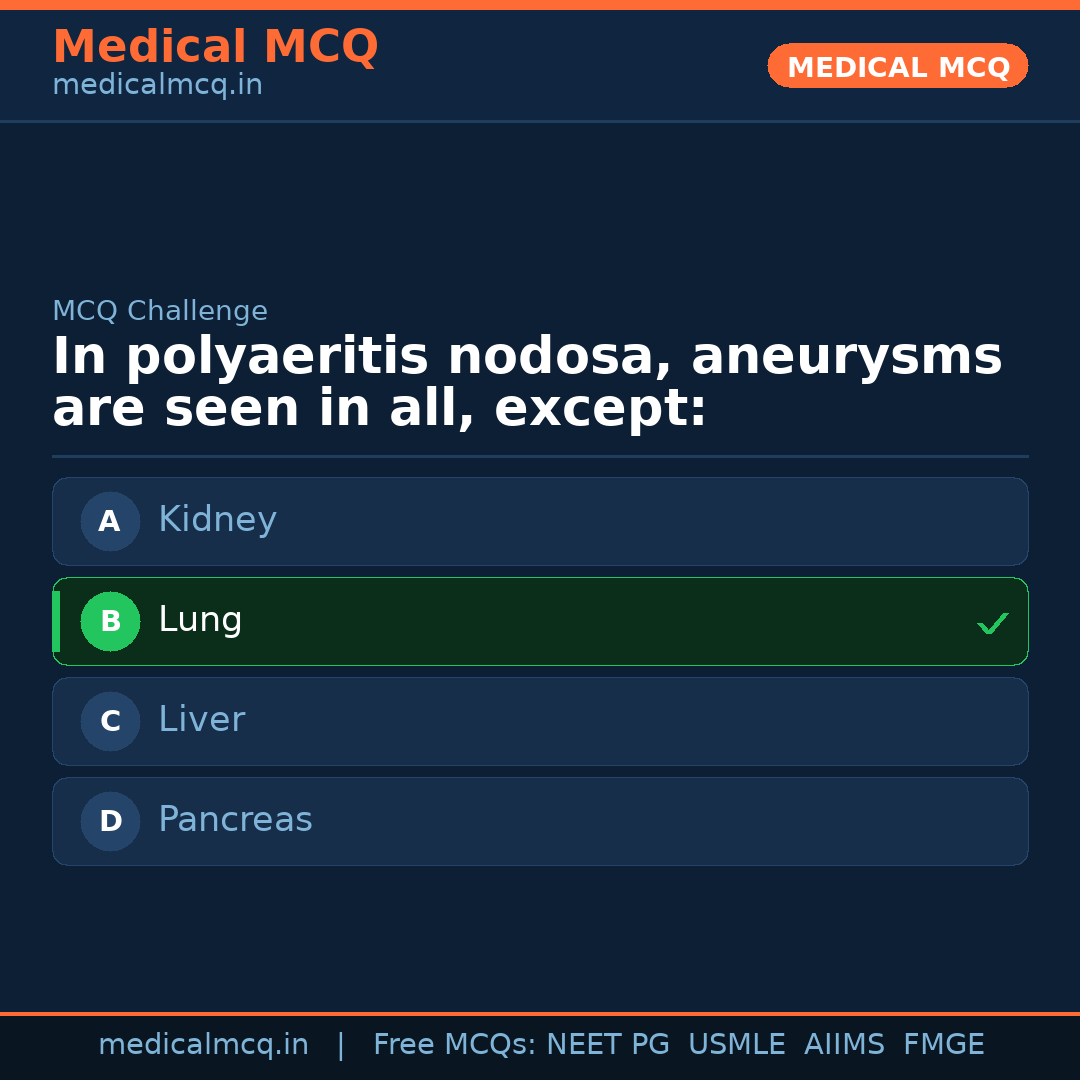1080x1080 pixels.
Task: Click the green checkmark on option B
Action: [x=993, y=623]
